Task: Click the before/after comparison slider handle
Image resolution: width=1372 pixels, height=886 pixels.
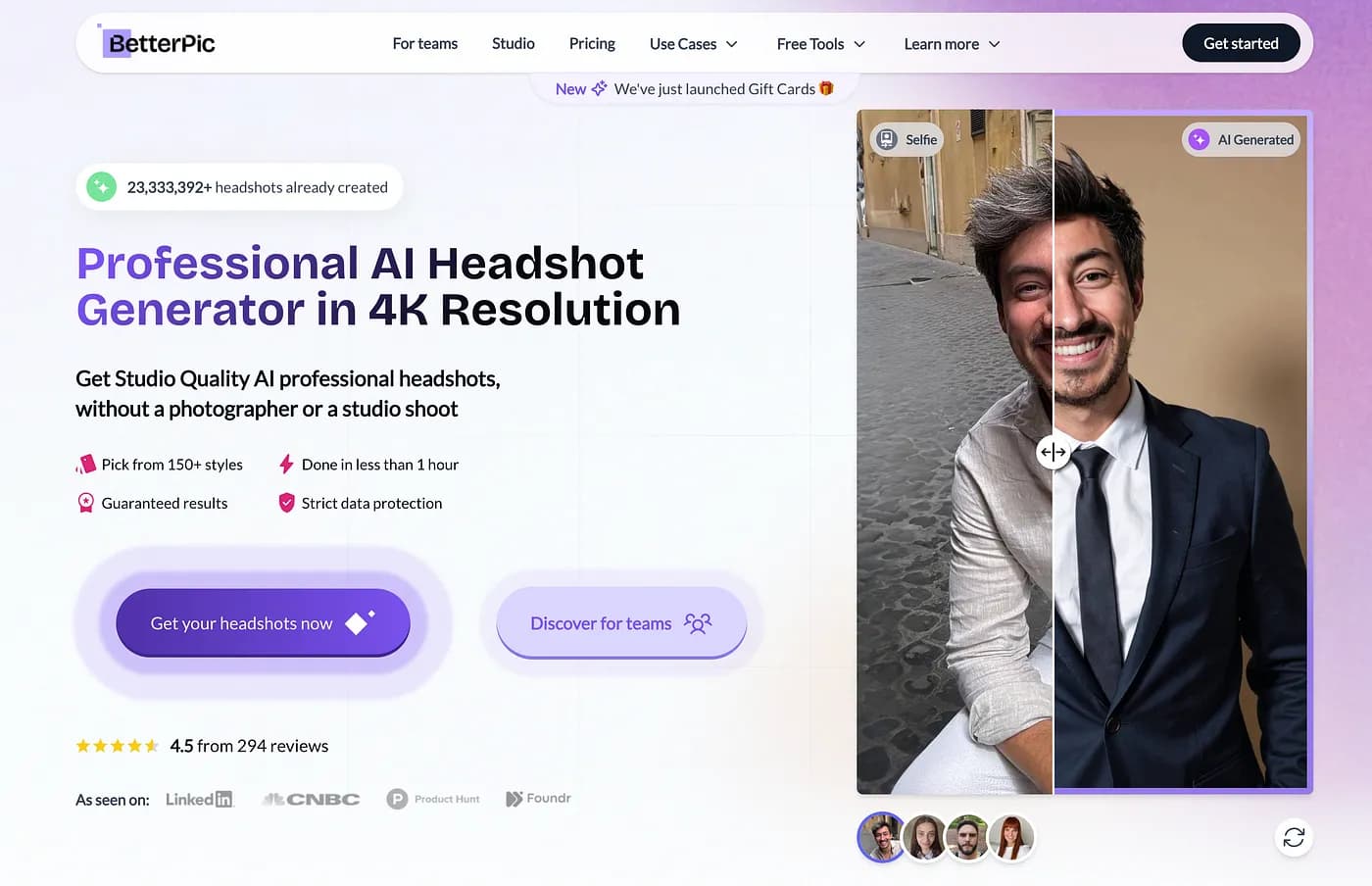Action: tap(1053, 452)
